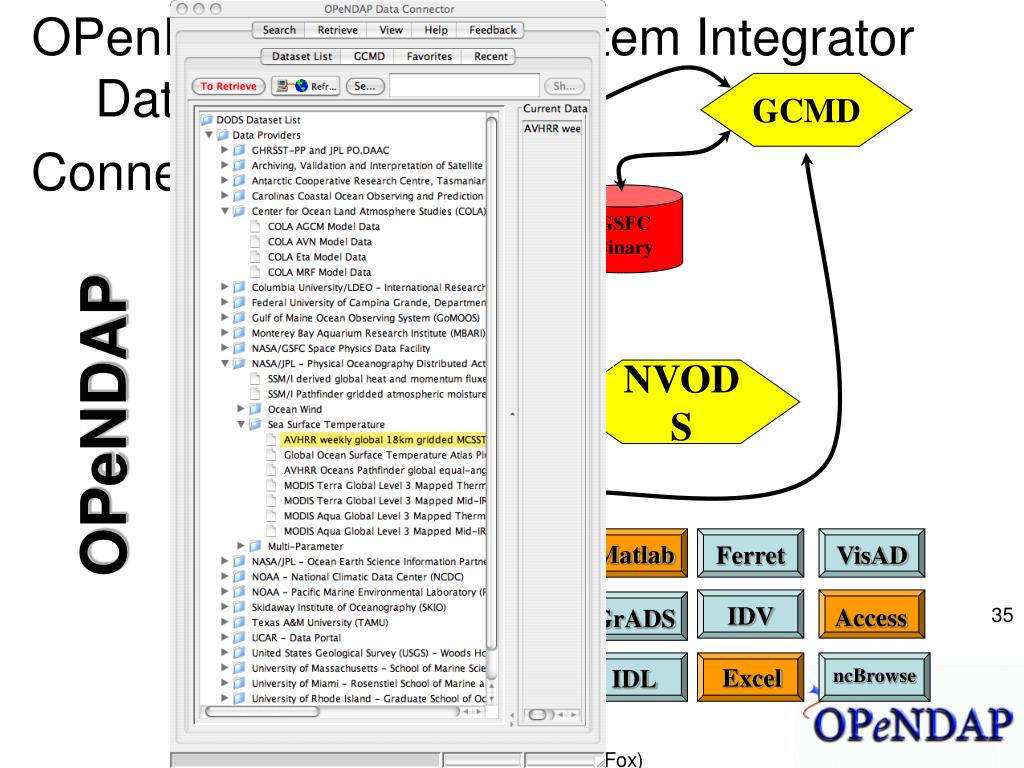Click the To Retrieve button
This screenshot has width=1024, height=768.
(228, 86)
